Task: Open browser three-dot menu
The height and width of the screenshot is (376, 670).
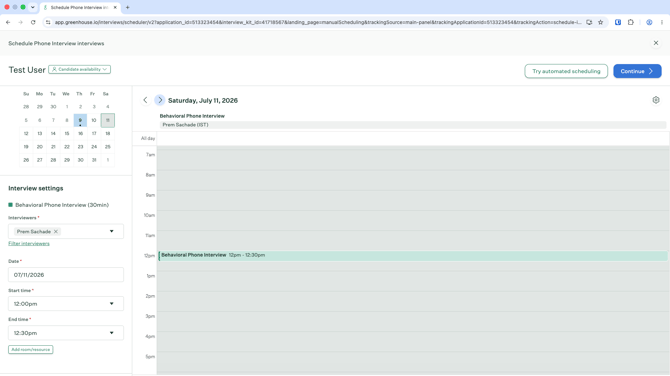Action: point(662,22)
